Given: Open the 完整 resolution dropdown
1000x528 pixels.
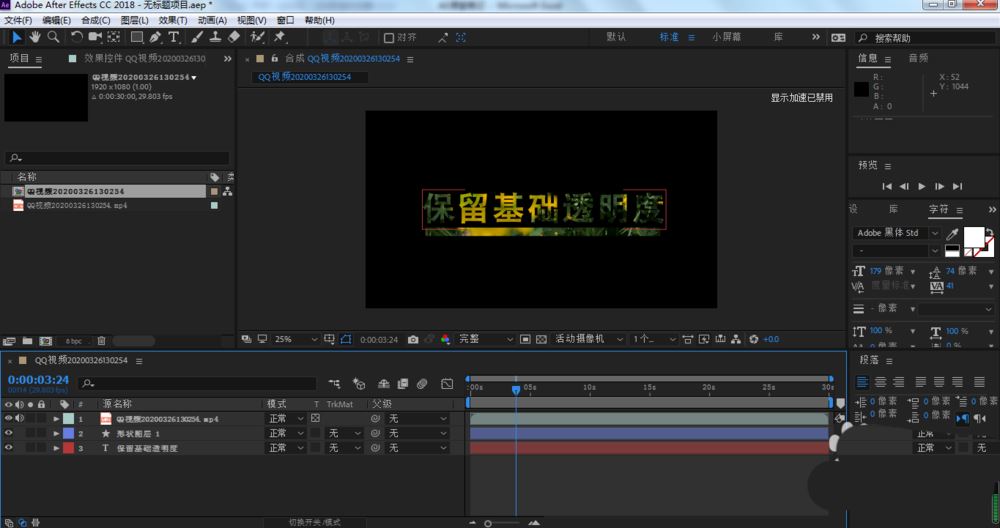Looking at the screenshot, I should (x=485, y=339).
